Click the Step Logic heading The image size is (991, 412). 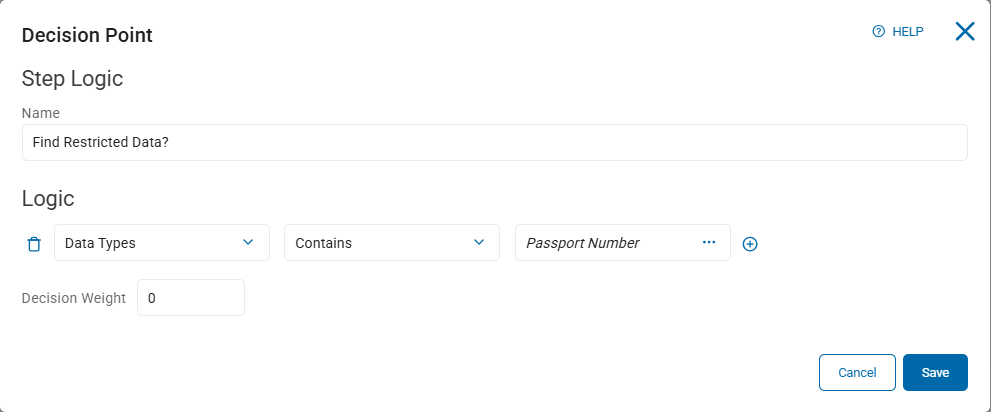pos(72,78)
